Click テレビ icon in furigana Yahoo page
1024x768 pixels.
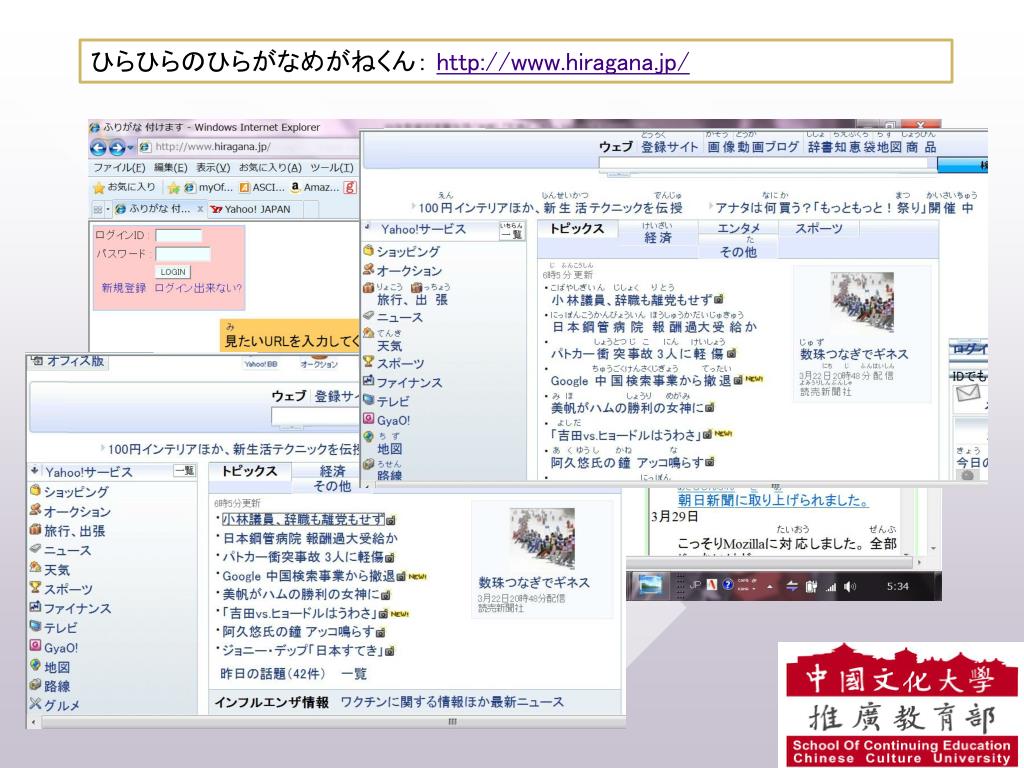click(x=368, y=400)
